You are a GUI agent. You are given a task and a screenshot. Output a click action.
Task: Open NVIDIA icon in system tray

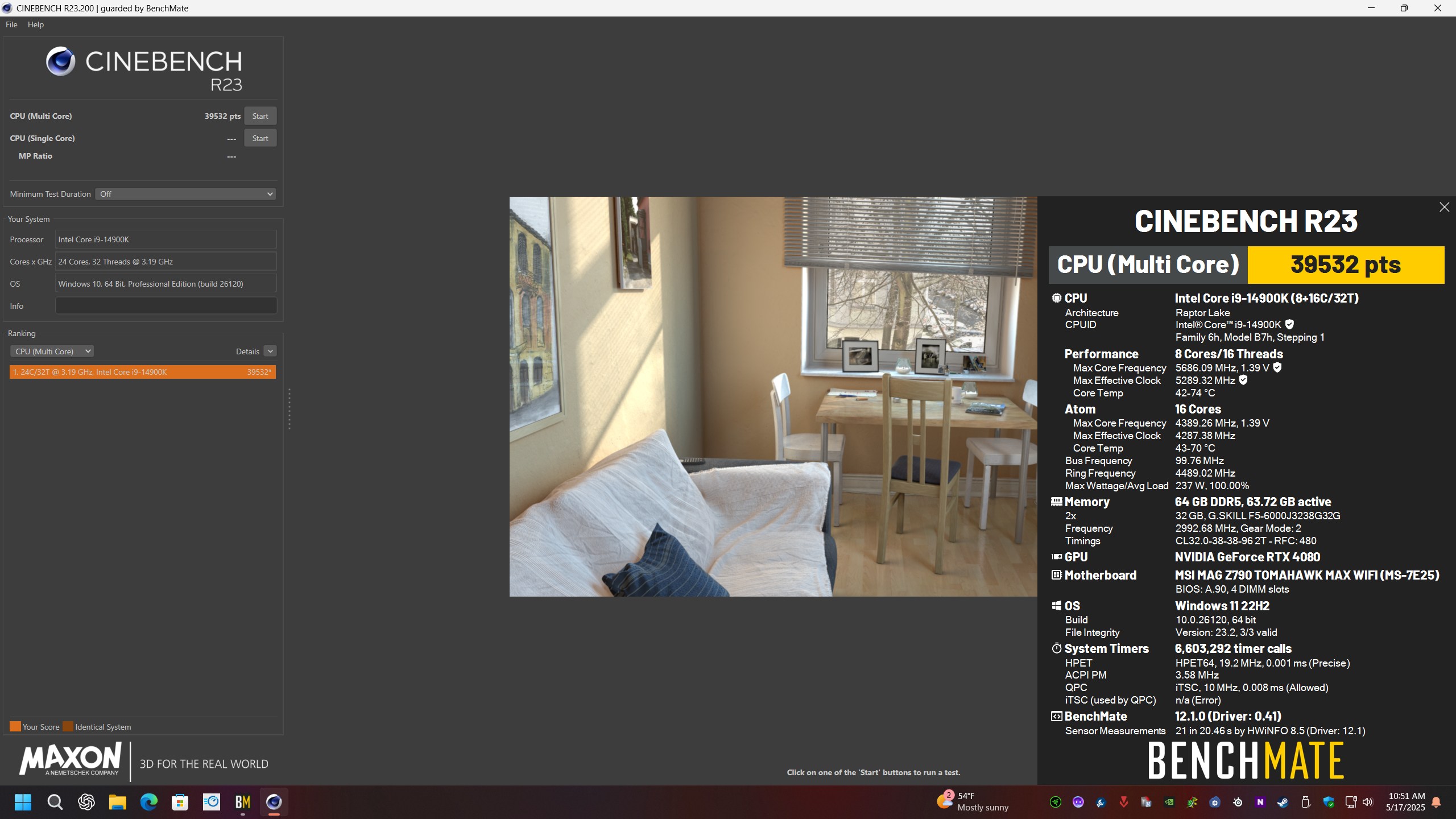[x=1169, y=802]
